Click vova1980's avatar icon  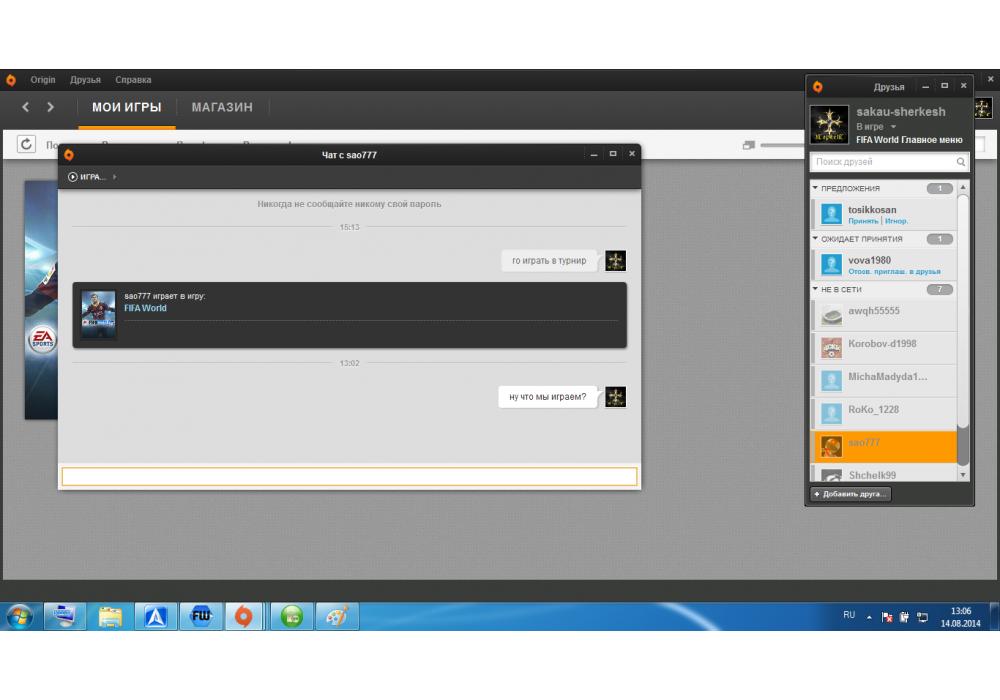point(831,265)
